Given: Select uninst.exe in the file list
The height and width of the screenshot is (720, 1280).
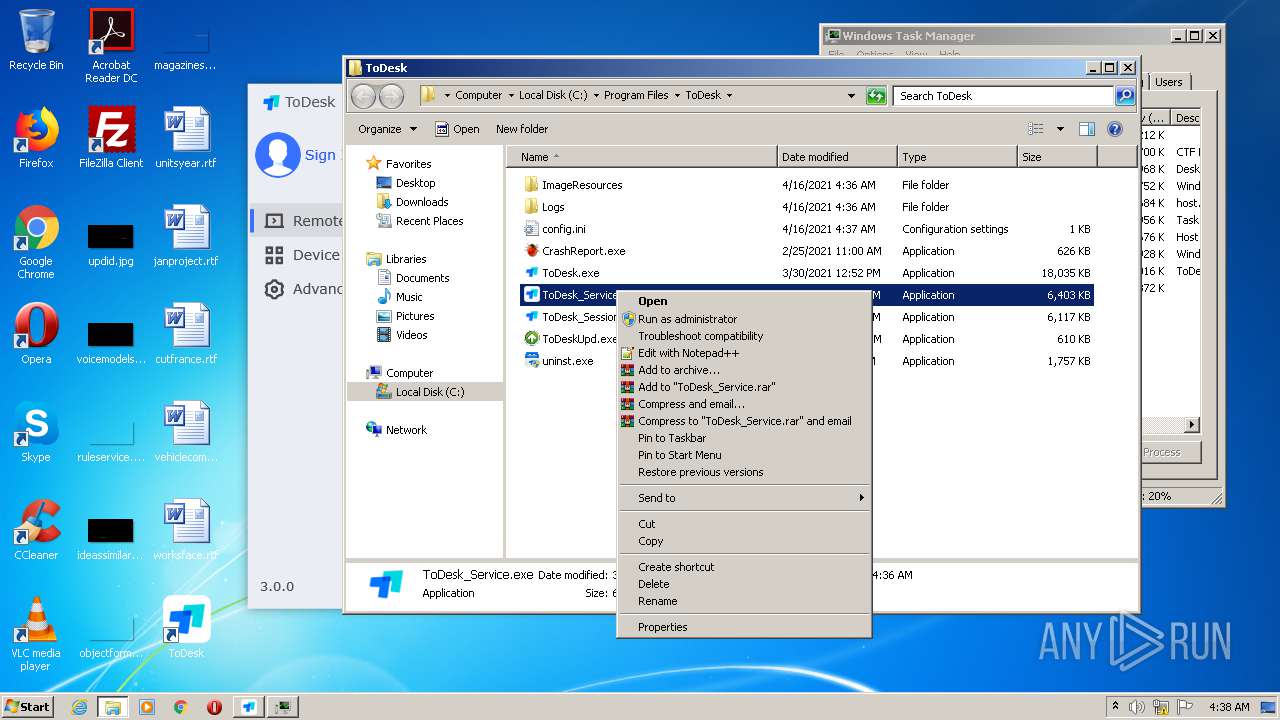Looking at the screenshot, I should click(567, 361).
